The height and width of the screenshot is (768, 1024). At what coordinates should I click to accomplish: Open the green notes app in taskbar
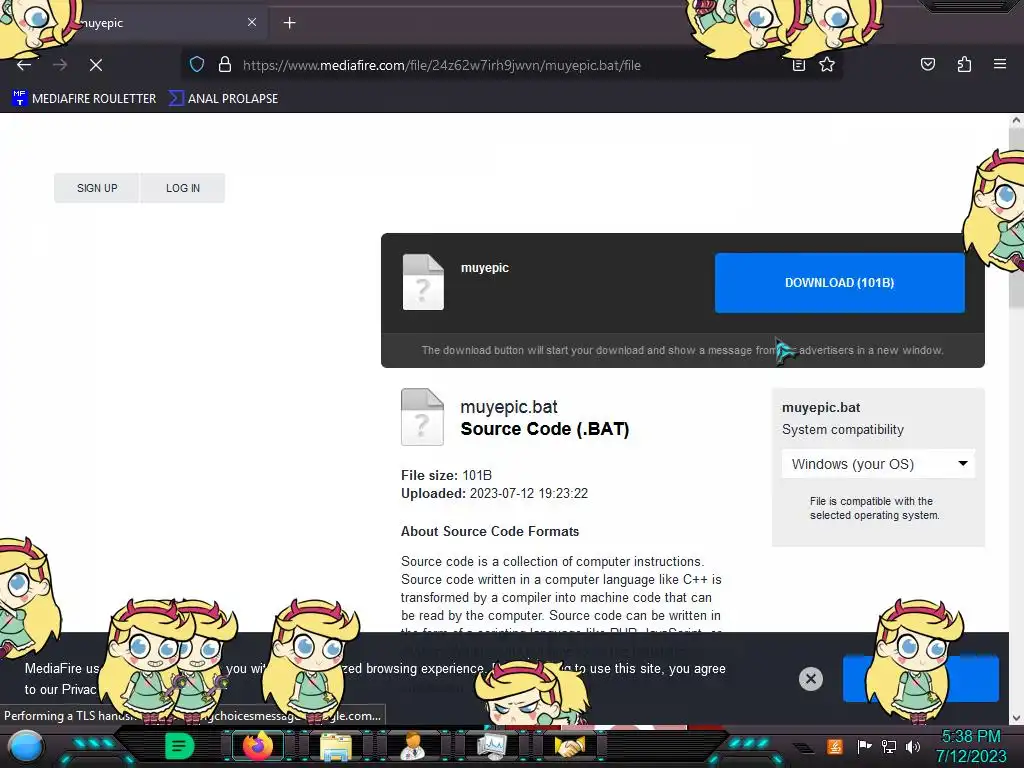click(179, 746)
